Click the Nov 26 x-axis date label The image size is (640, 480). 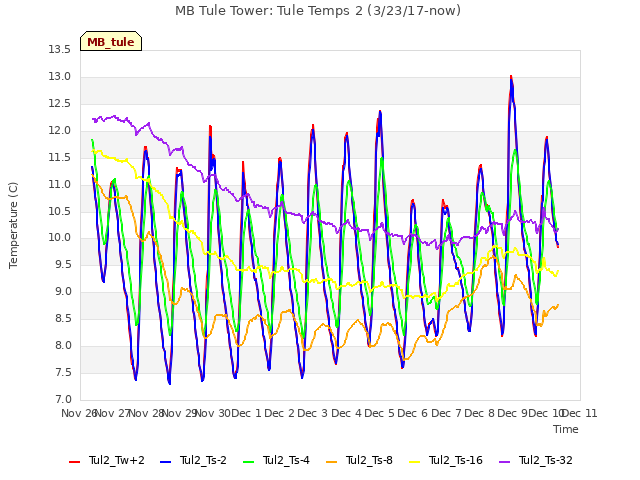[x=79, y=413]
